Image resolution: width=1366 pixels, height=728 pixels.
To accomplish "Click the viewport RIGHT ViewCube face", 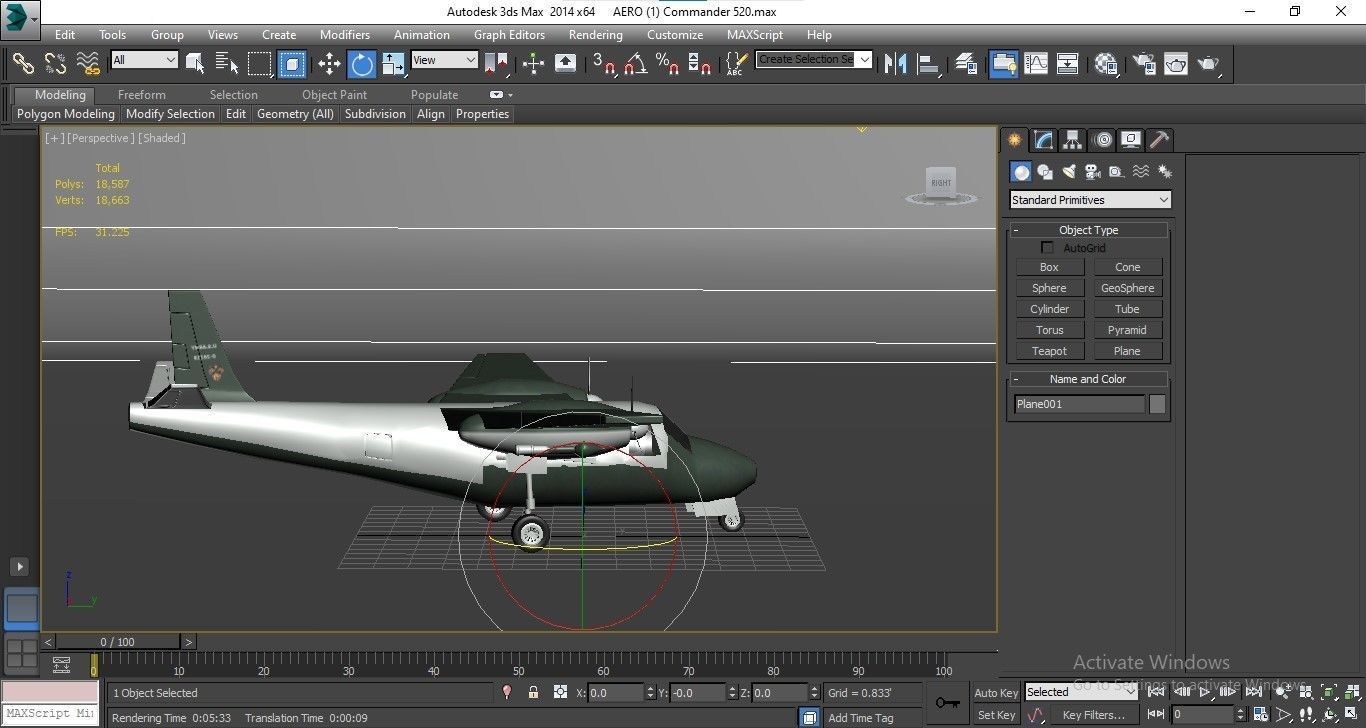I will tap(941, 183).
